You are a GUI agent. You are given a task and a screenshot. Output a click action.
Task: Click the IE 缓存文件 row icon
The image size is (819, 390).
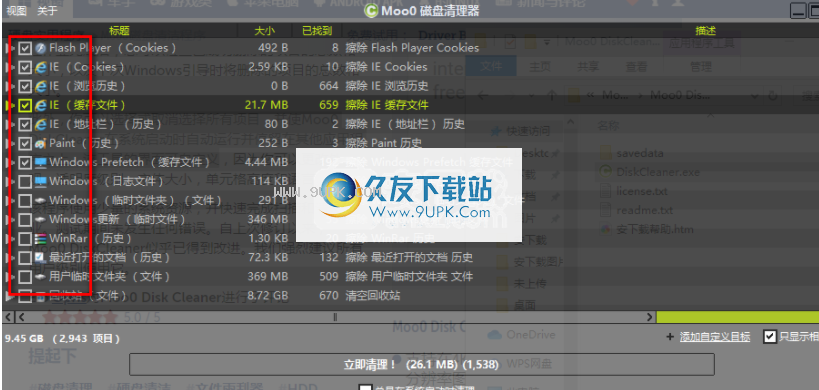pyautogui.click(x=40, y=105)
